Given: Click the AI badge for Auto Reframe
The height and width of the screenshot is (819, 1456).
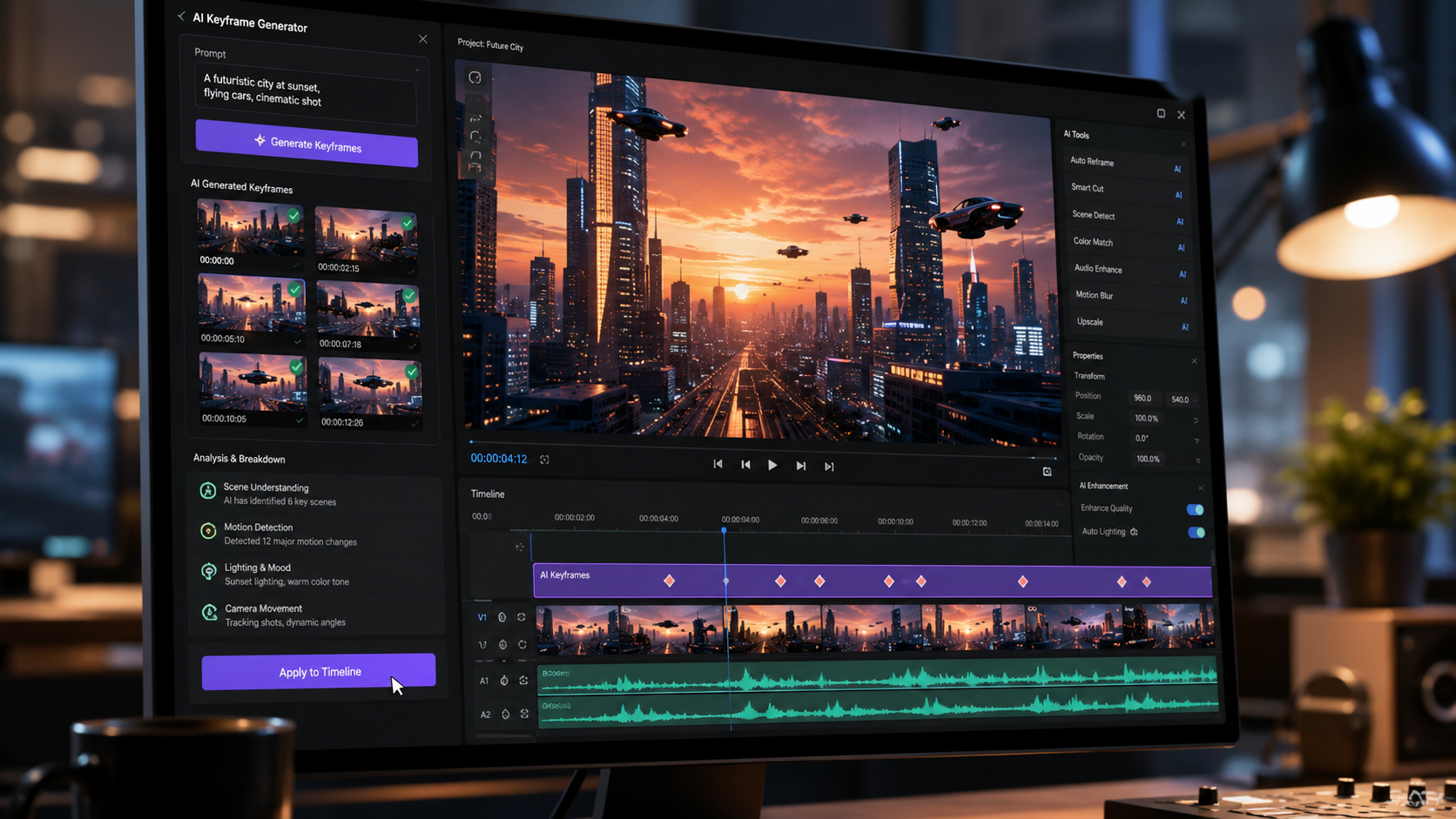Looking at the screenshot, I should pyautogui.click(x=1177, y=169).
